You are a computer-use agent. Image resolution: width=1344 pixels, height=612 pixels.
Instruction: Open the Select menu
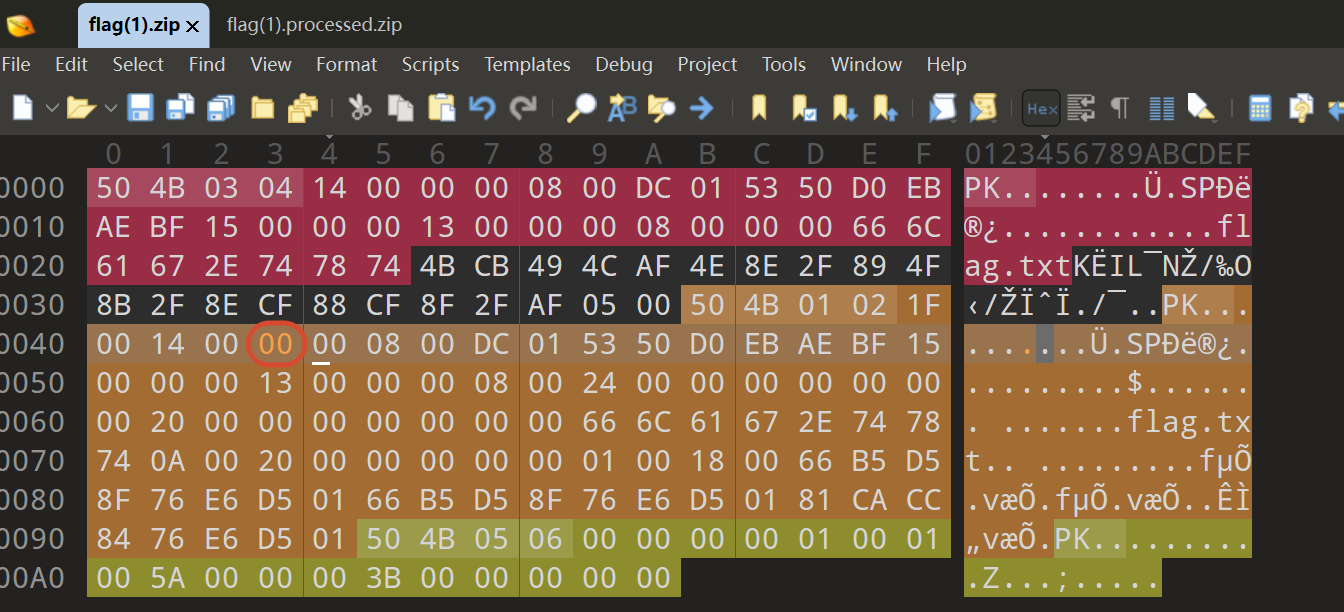(x=138, y=64)
